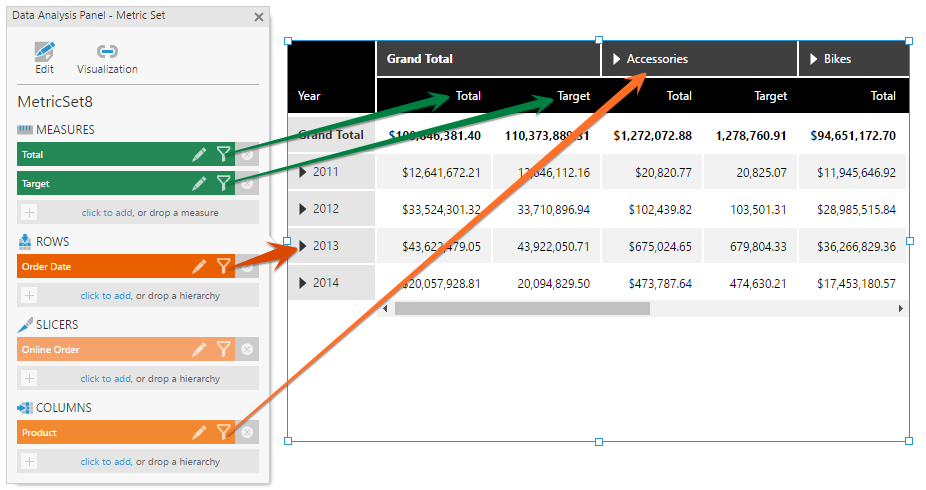Edit the Online Order slicer
Screen dimensions: 926x490
(199, 349)
